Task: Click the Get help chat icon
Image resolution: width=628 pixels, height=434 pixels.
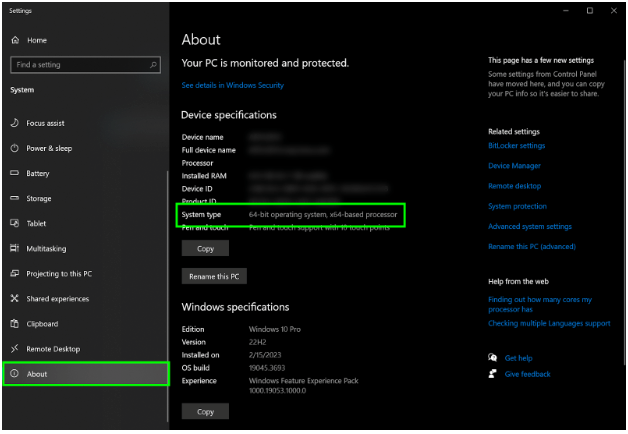Action: pos(493,358)
